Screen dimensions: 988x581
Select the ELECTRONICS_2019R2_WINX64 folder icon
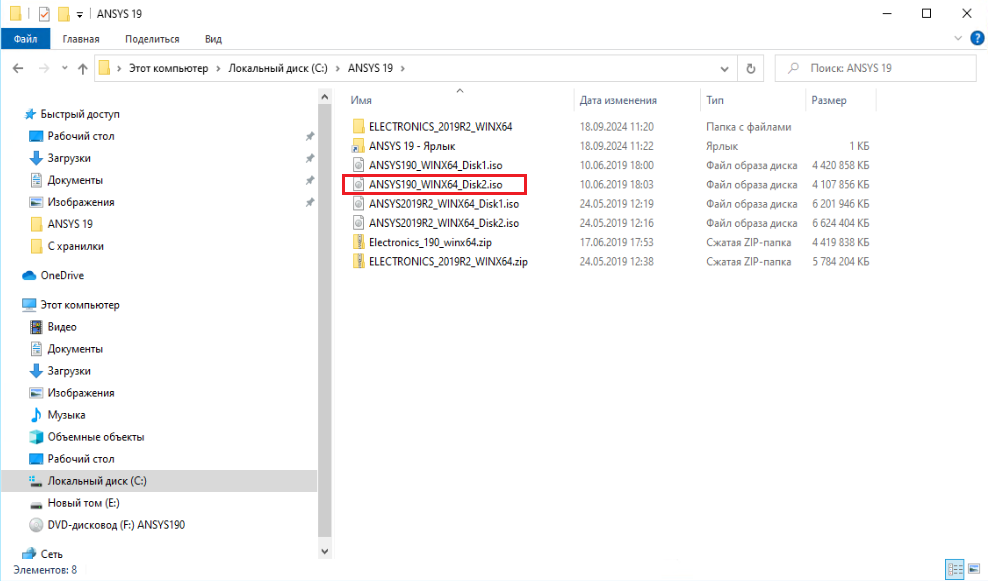pos(358,127)
